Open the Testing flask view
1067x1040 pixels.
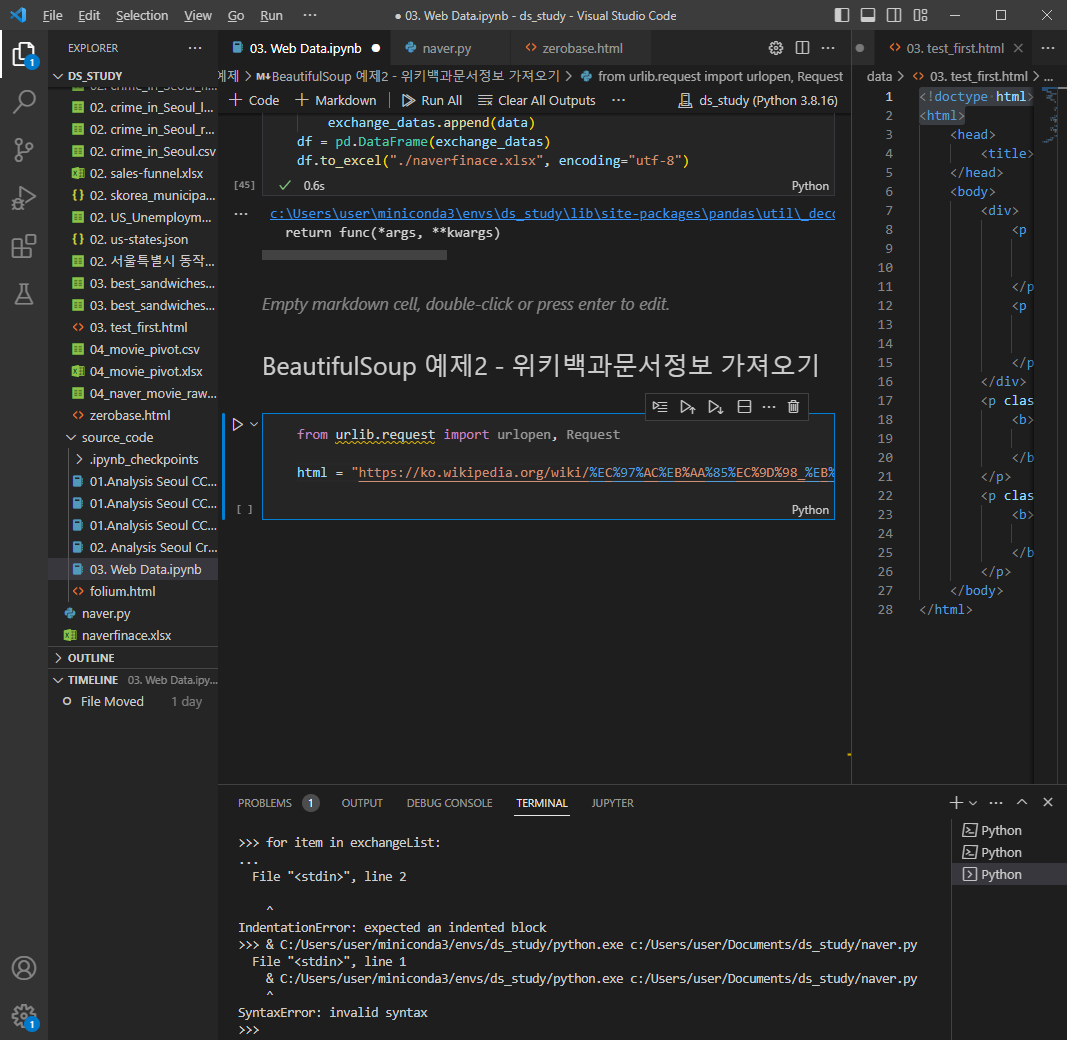[x=24, y=294]
